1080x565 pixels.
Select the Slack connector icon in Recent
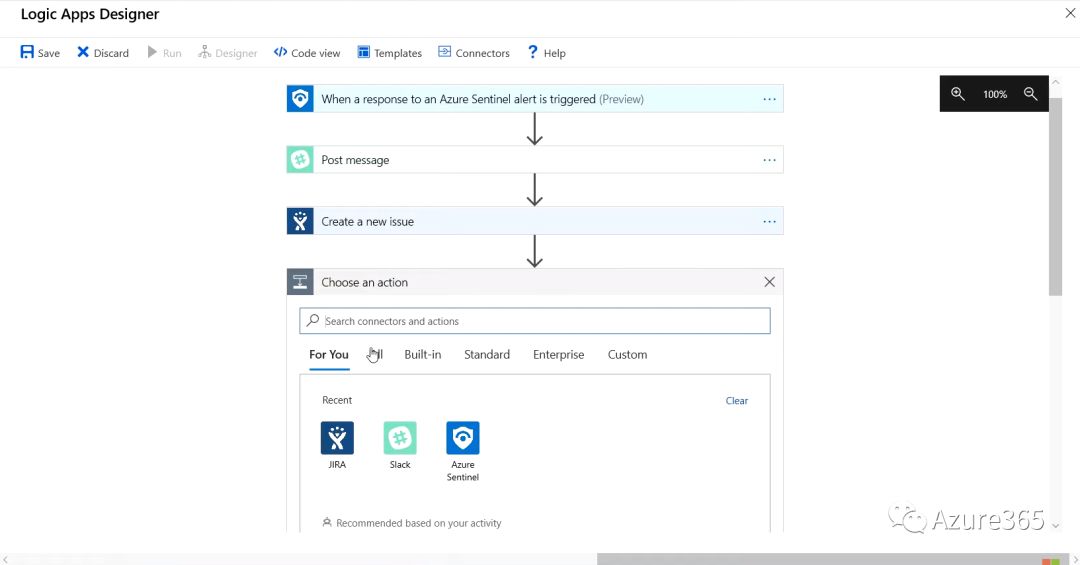(x=400, y=438)
